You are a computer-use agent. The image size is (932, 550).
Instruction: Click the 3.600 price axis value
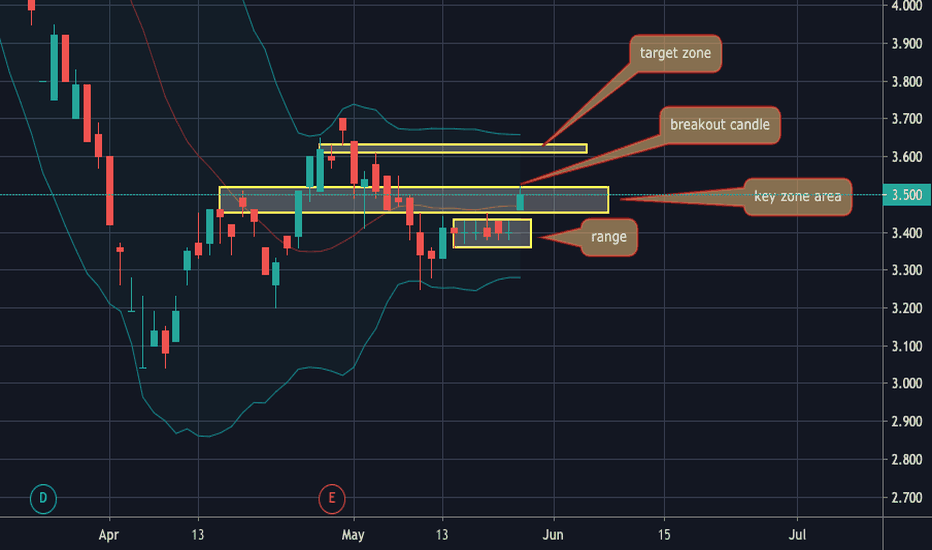pos(907,157)
